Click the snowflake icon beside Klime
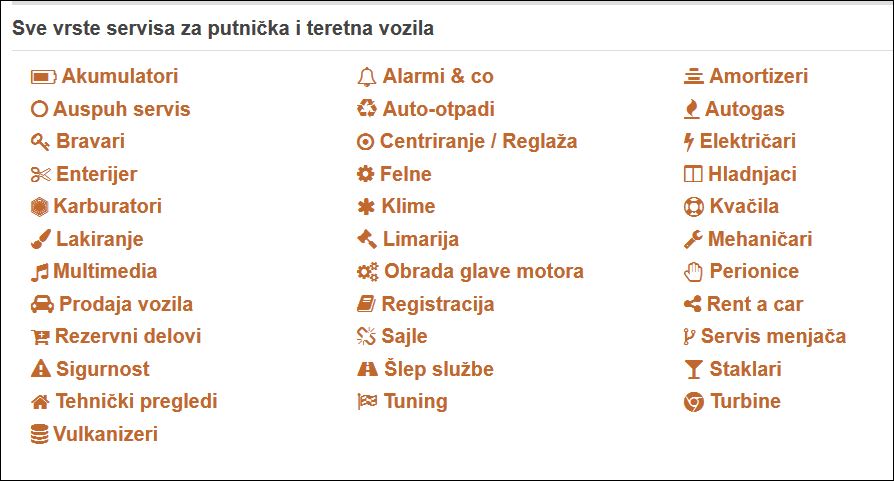894x481 pixels. pyautogui.click(x=366, y=207)
